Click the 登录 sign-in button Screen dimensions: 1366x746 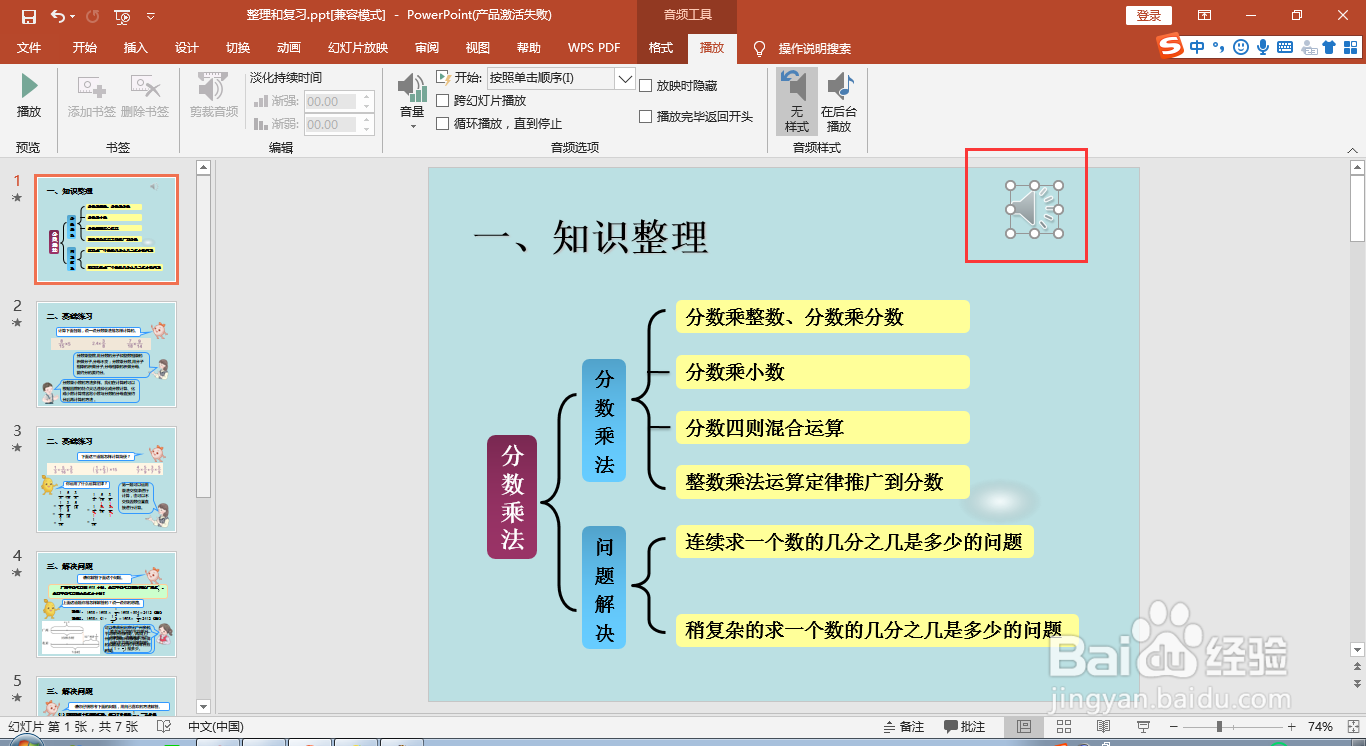1149,16
